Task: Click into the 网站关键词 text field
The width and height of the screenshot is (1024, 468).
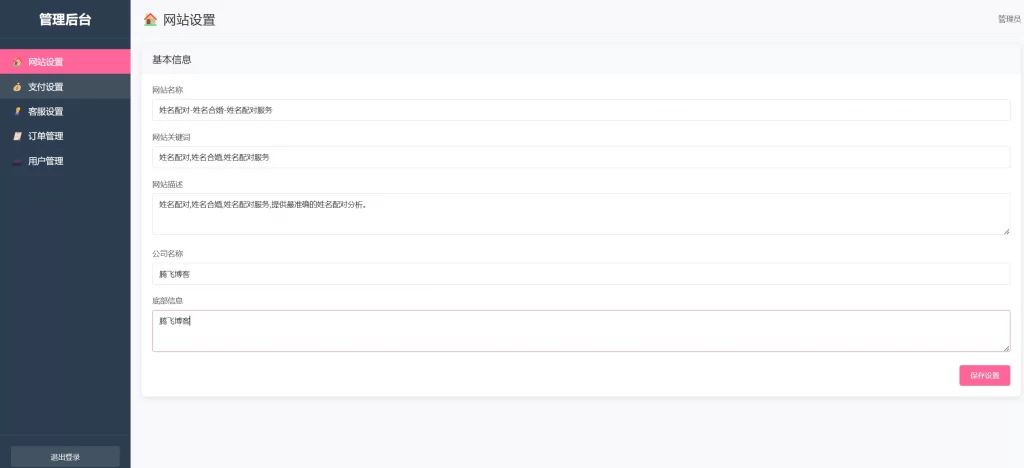Action: tap(580, 157)
